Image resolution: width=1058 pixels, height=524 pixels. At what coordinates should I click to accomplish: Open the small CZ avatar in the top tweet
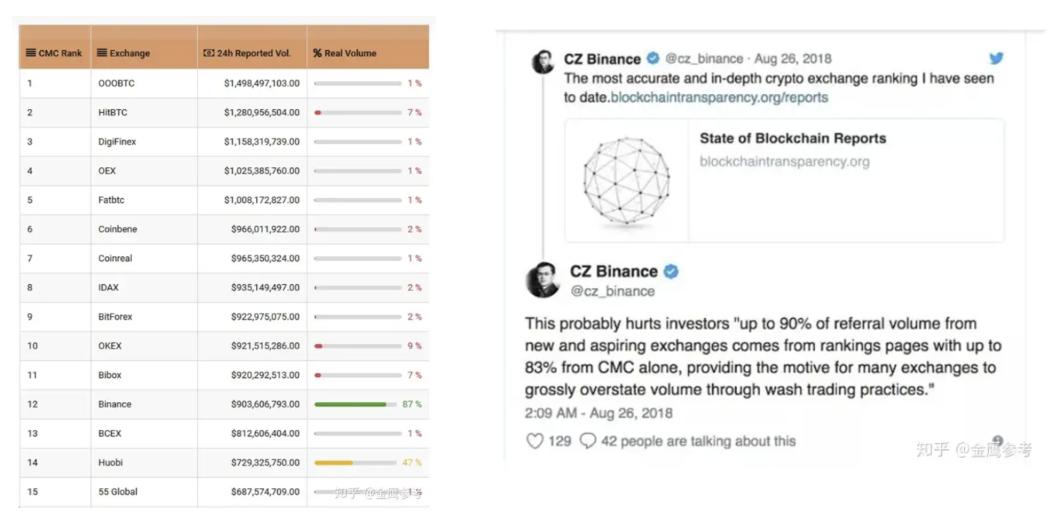(543, 62)
